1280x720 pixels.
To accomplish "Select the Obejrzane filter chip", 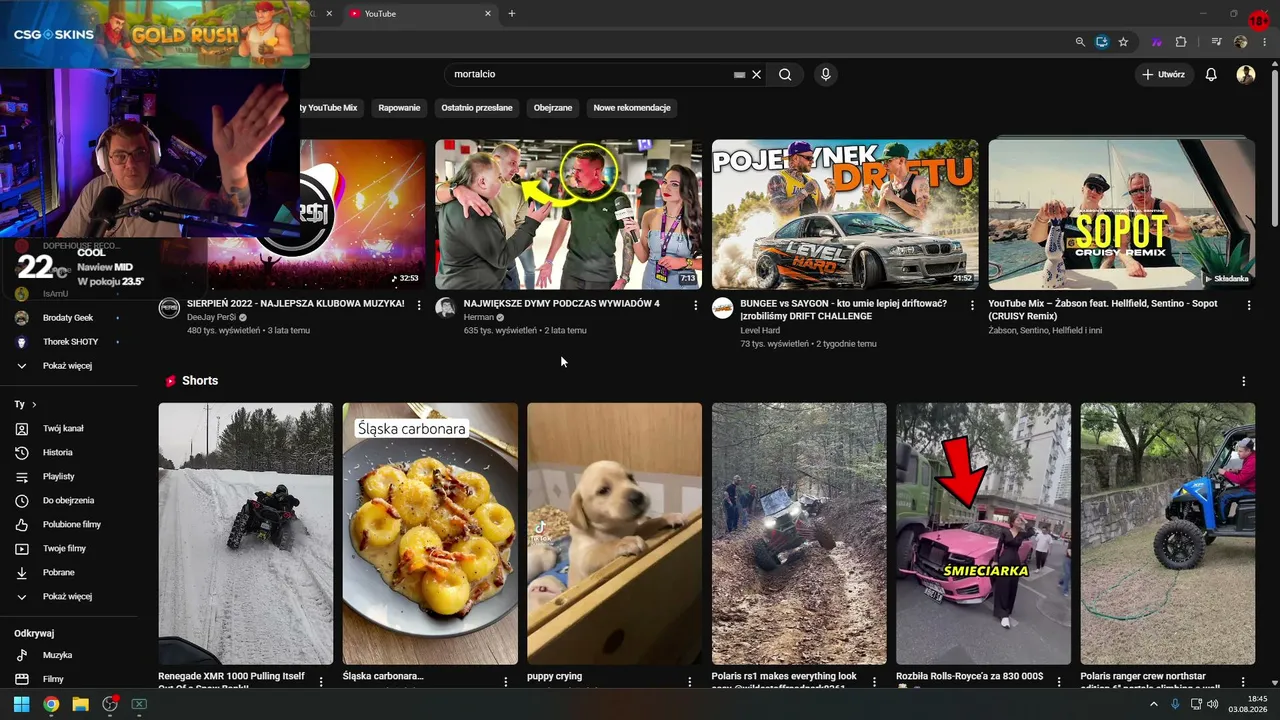I will tap(553, 107).
